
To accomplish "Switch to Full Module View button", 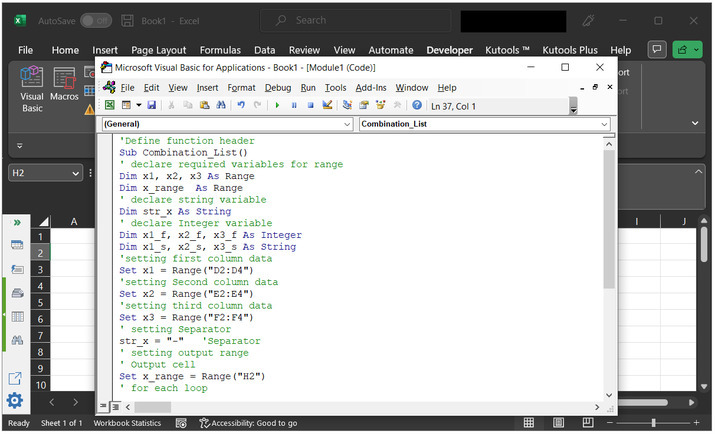I will pos(115,406).
